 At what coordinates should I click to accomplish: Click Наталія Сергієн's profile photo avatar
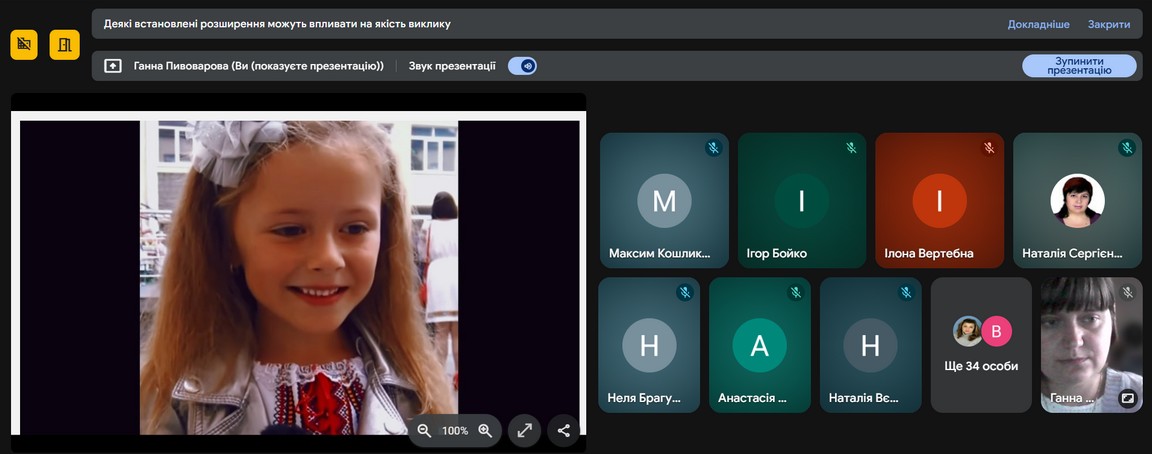point(1077,201)
